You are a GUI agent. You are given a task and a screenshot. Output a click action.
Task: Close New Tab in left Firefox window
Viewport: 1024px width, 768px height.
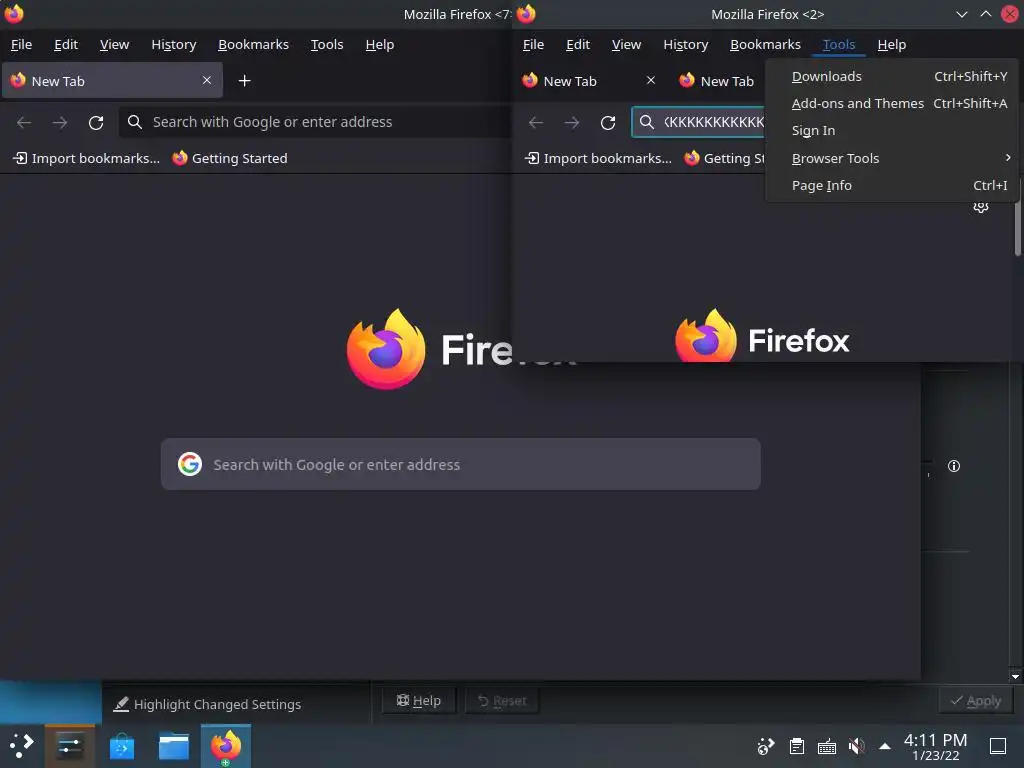pyautogui.click(x=207, y=80)
